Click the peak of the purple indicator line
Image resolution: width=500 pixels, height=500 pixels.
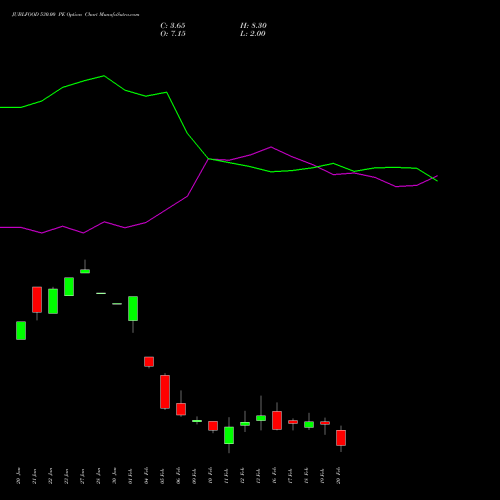tap(271, 147)
